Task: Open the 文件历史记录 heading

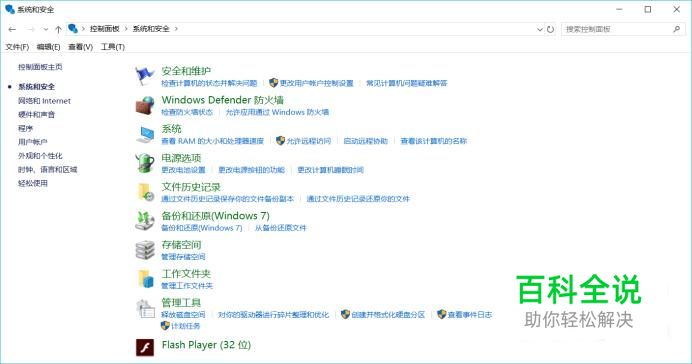Action: tap(191, 187)
